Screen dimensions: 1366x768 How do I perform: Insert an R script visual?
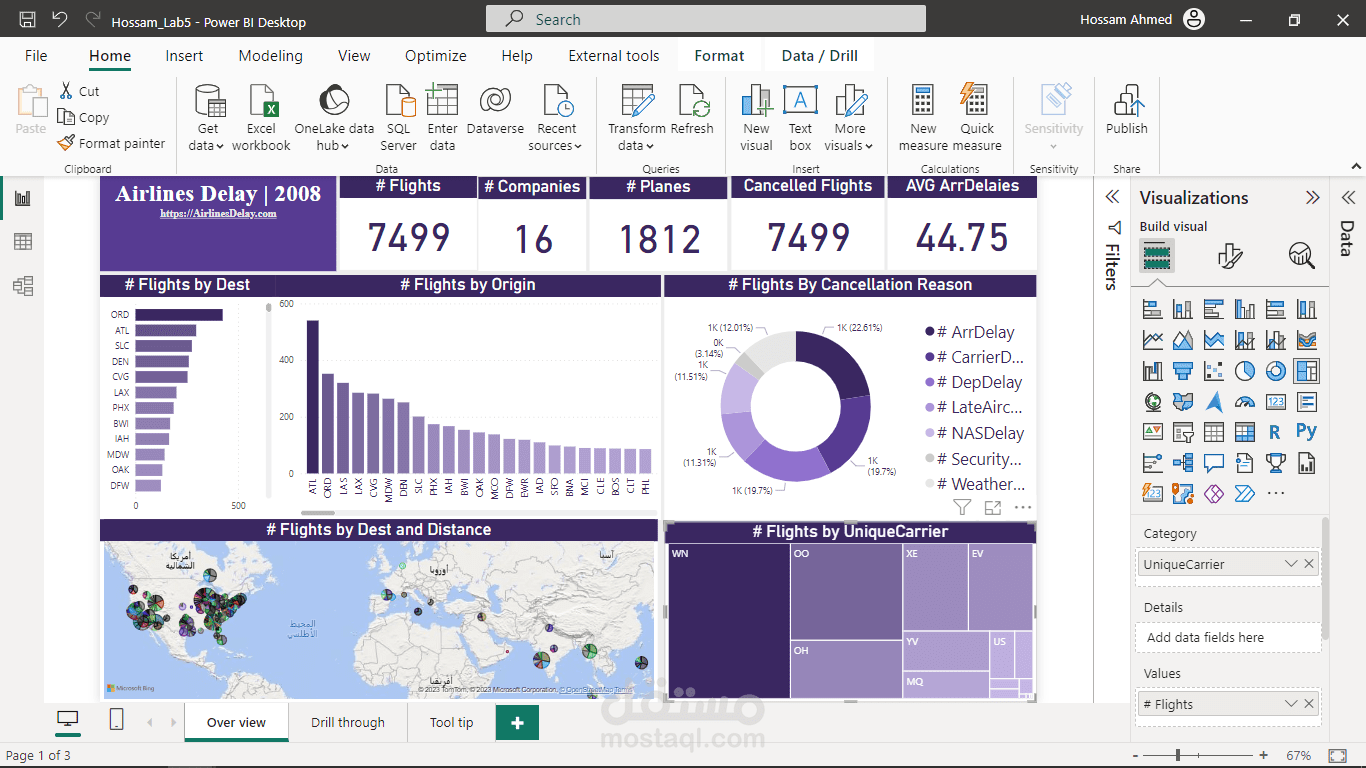tap(1274, 431)
